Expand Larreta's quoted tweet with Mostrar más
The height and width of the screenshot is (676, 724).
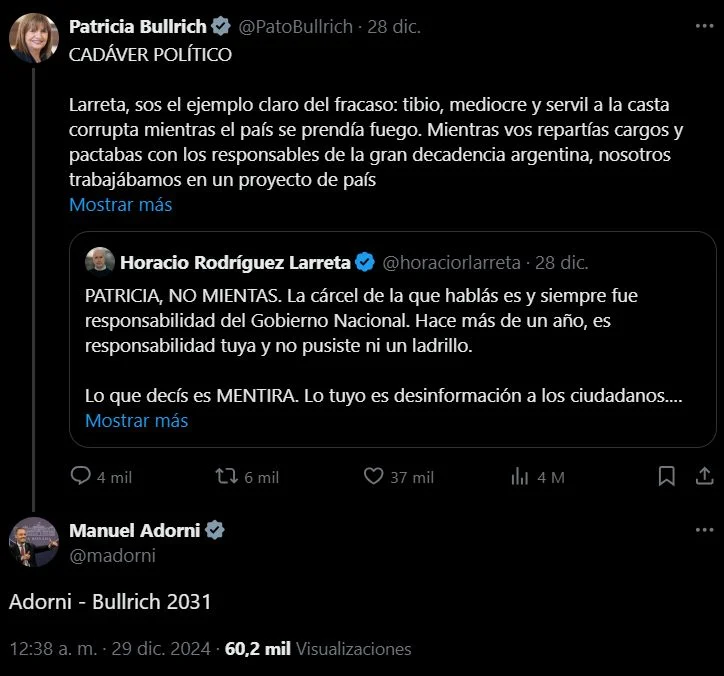[136, 421]
